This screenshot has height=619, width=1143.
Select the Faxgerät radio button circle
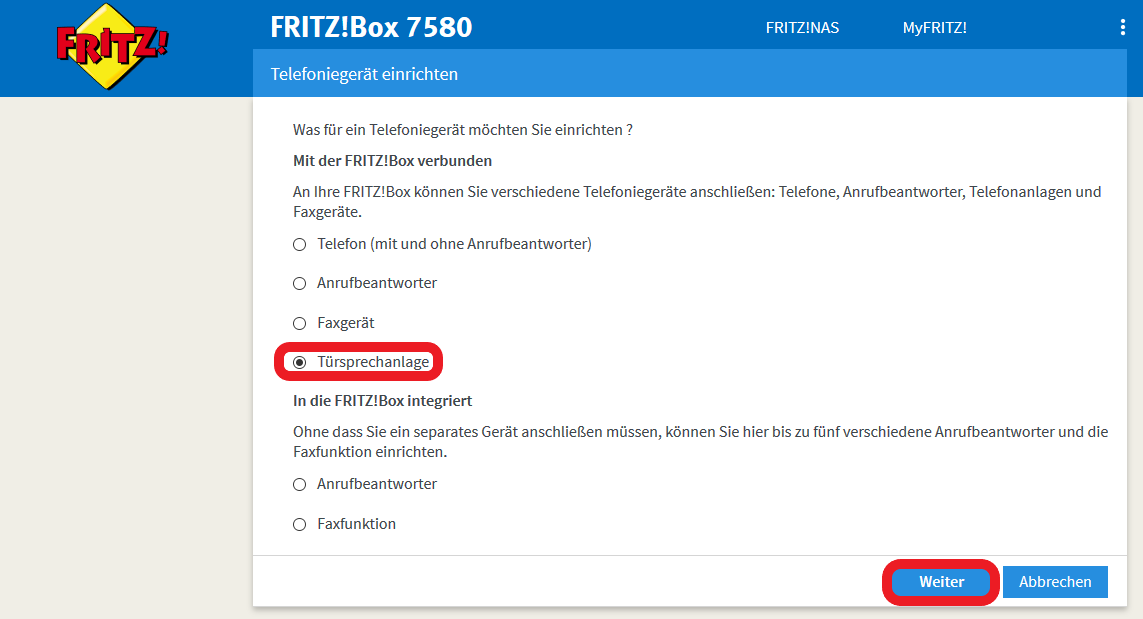coord(299,324)
